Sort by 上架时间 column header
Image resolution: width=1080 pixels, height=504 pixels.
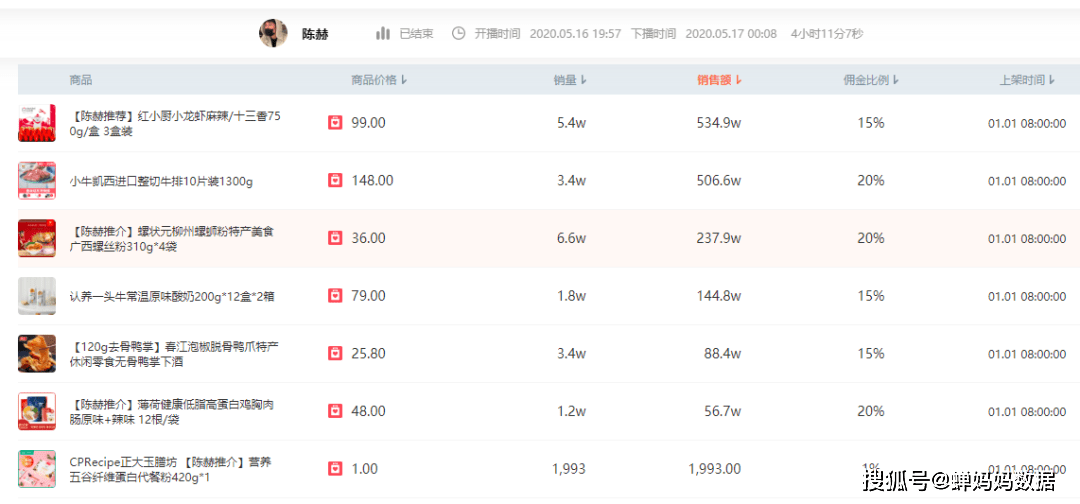pyautogui.click(x=1027, y=80)
